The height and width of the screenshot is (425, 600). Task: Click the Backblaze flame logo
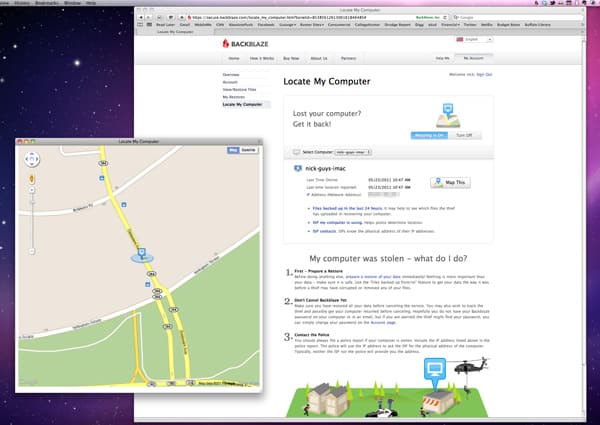(x=225, y=44)
